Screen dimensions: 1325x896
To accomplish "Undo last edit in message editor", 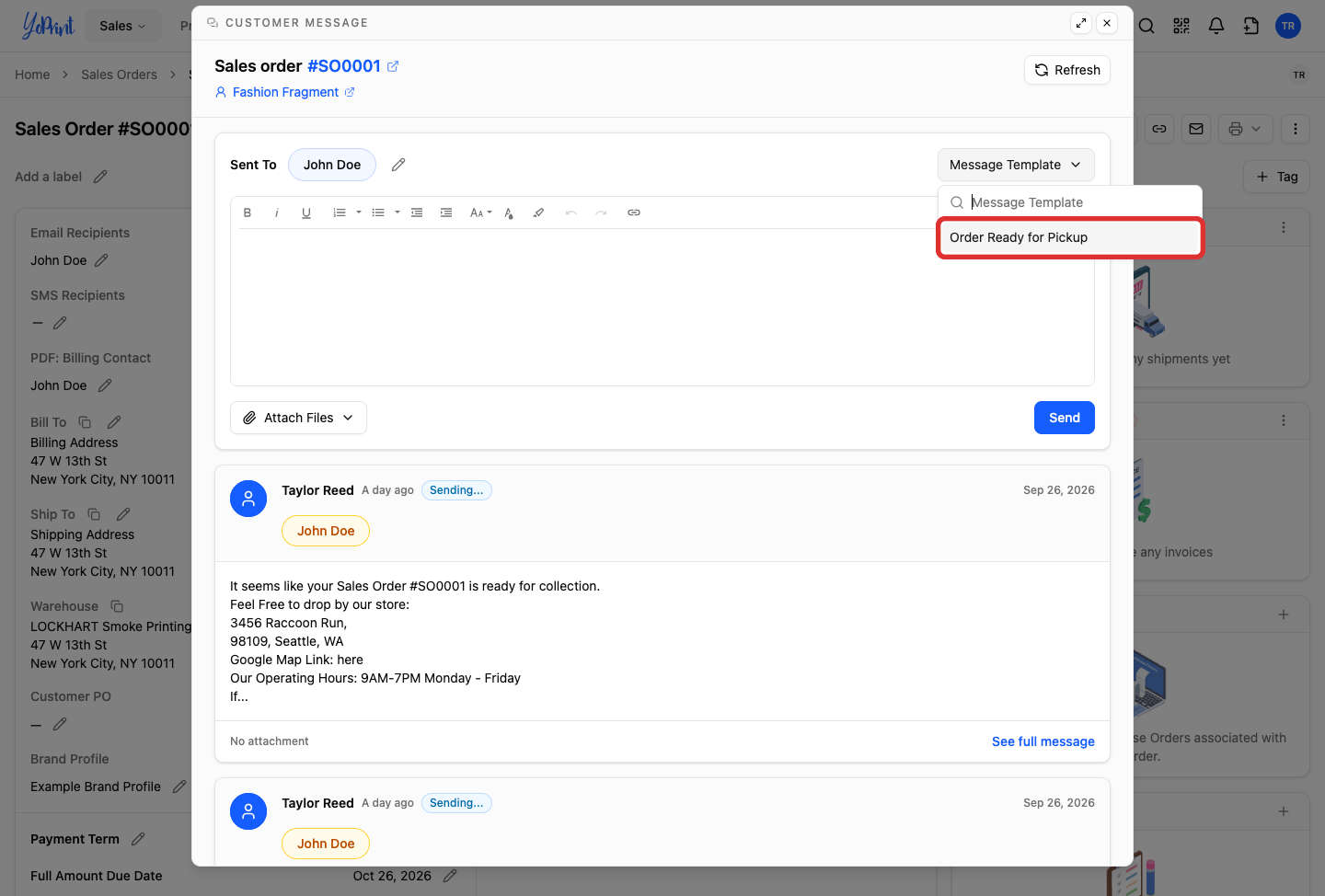I will 571,213.
